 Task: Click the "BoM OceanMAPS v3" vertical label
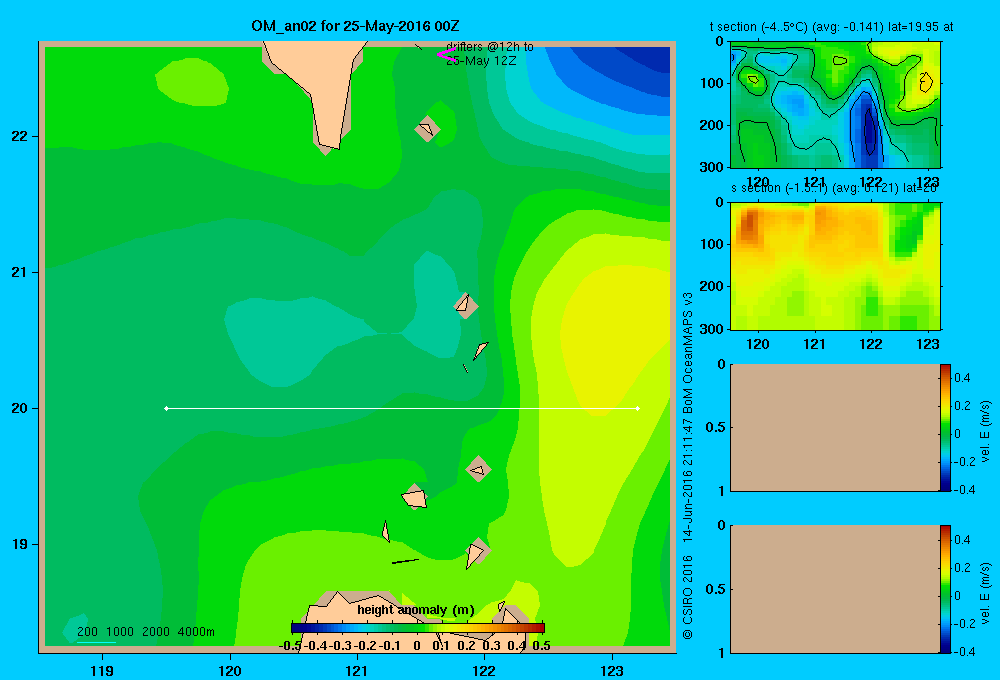click(x=688, y=352)
